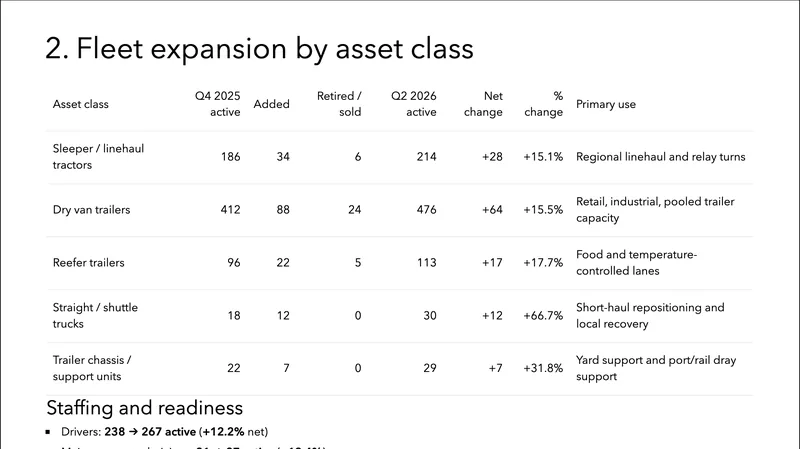
Task: Select the 'Trailer chassis / support units' cell
Action: click(x=92, y=368)
